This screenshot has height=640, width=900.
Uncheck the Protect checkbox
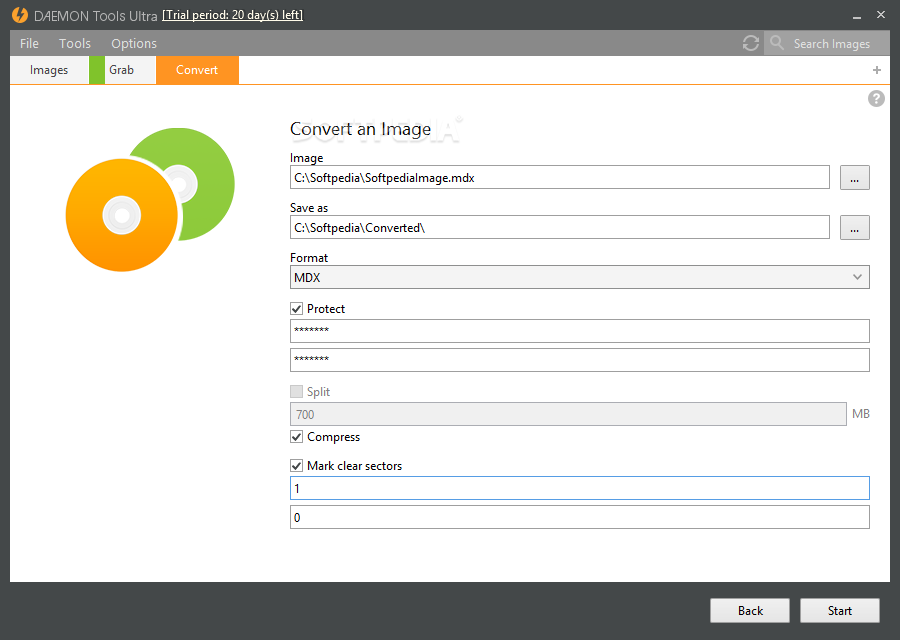[296, 309]
